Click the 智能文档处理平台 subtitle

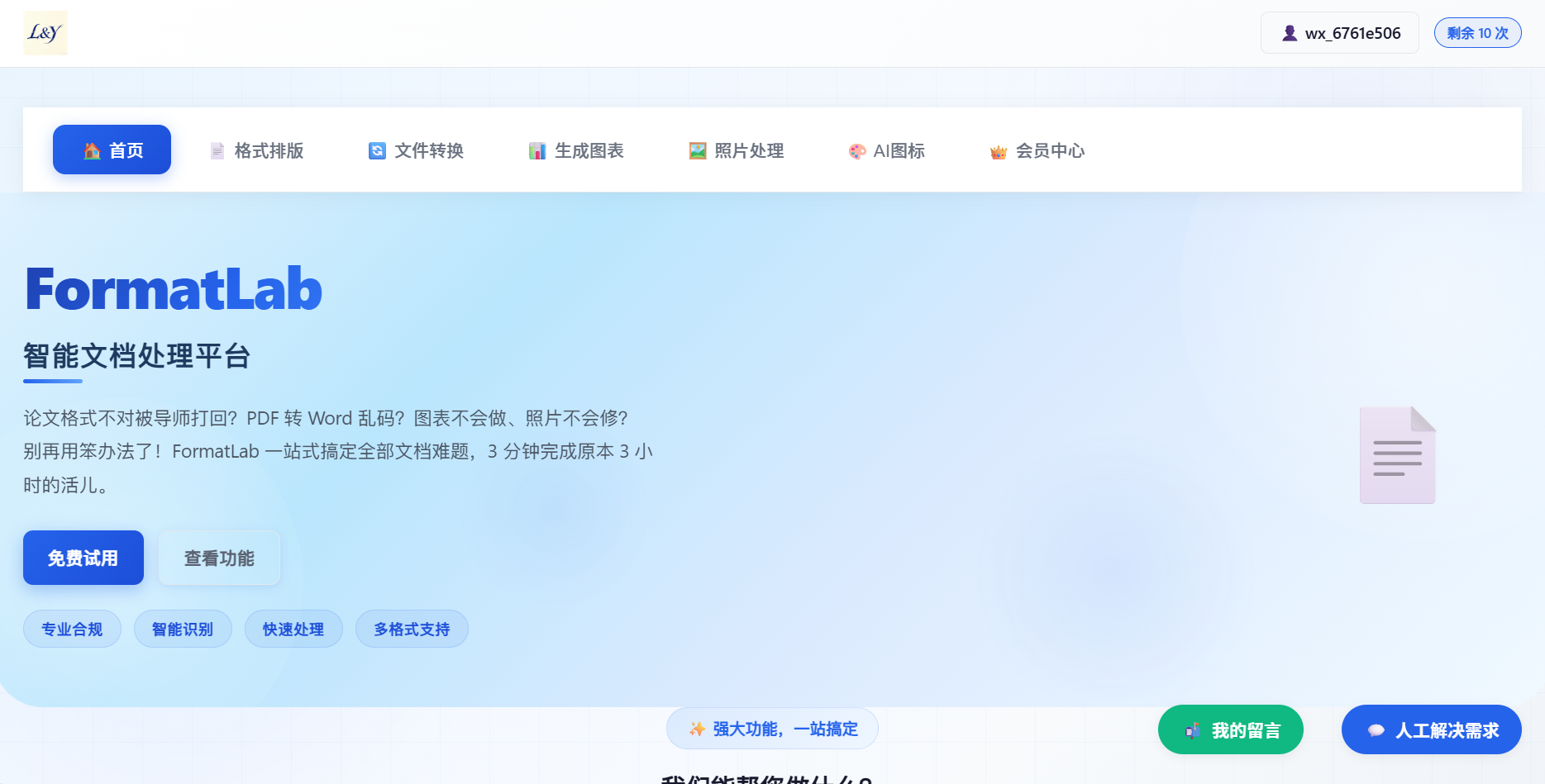pyautogui.click(x=137, y=356)
